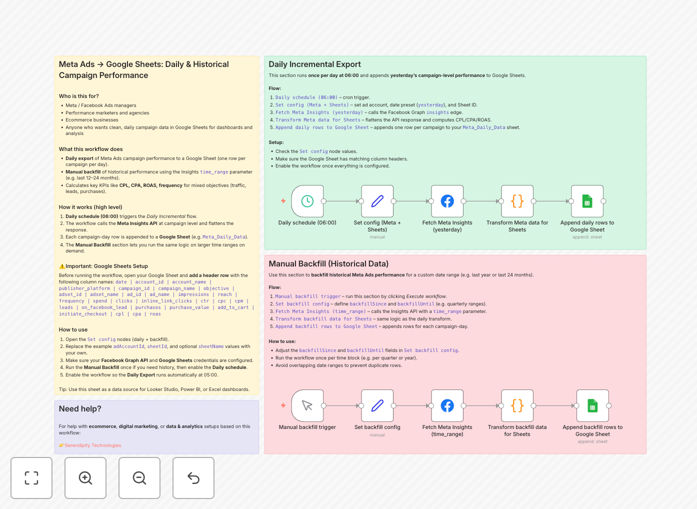Viewport: 697px width, 509px height.
Task: Select the Fetch Meta Insights (time_range) Facebook node
Action: (x=447, y=405)
